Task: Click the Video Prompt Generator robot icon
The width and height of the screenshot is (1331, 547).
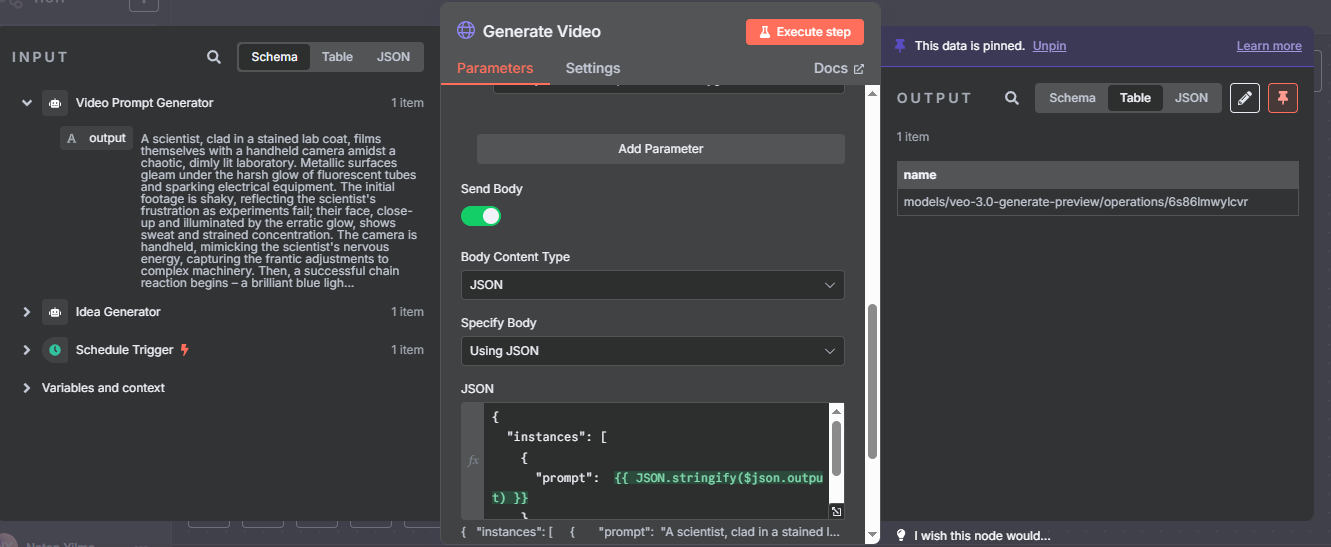Action: coord(55,103)
